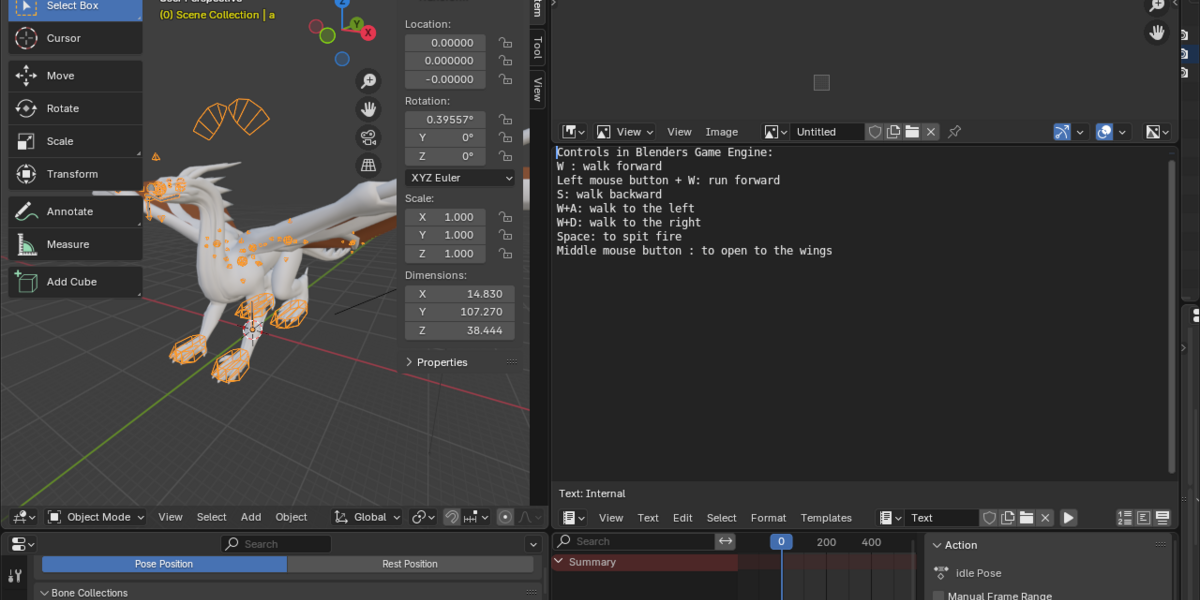Viewport: 1200px width, 600px height.
Task: Select the Cursor tool
Action: 75,38
